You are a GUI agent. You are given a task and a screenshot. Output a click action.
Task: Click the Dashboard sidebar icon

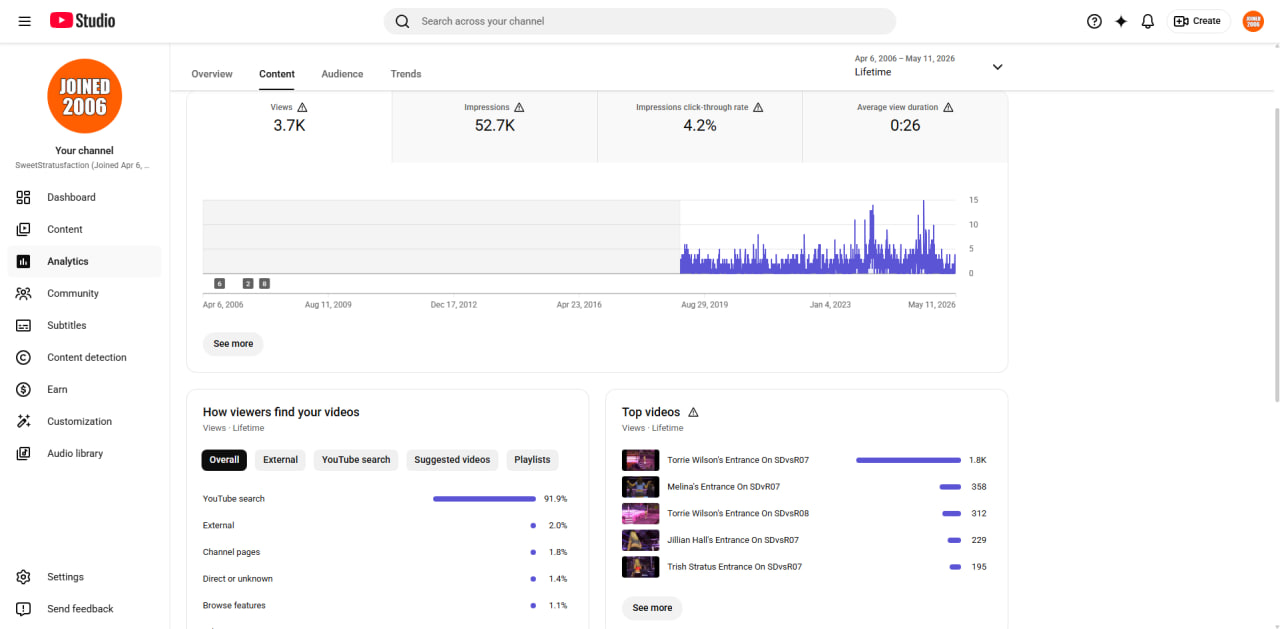24,197
